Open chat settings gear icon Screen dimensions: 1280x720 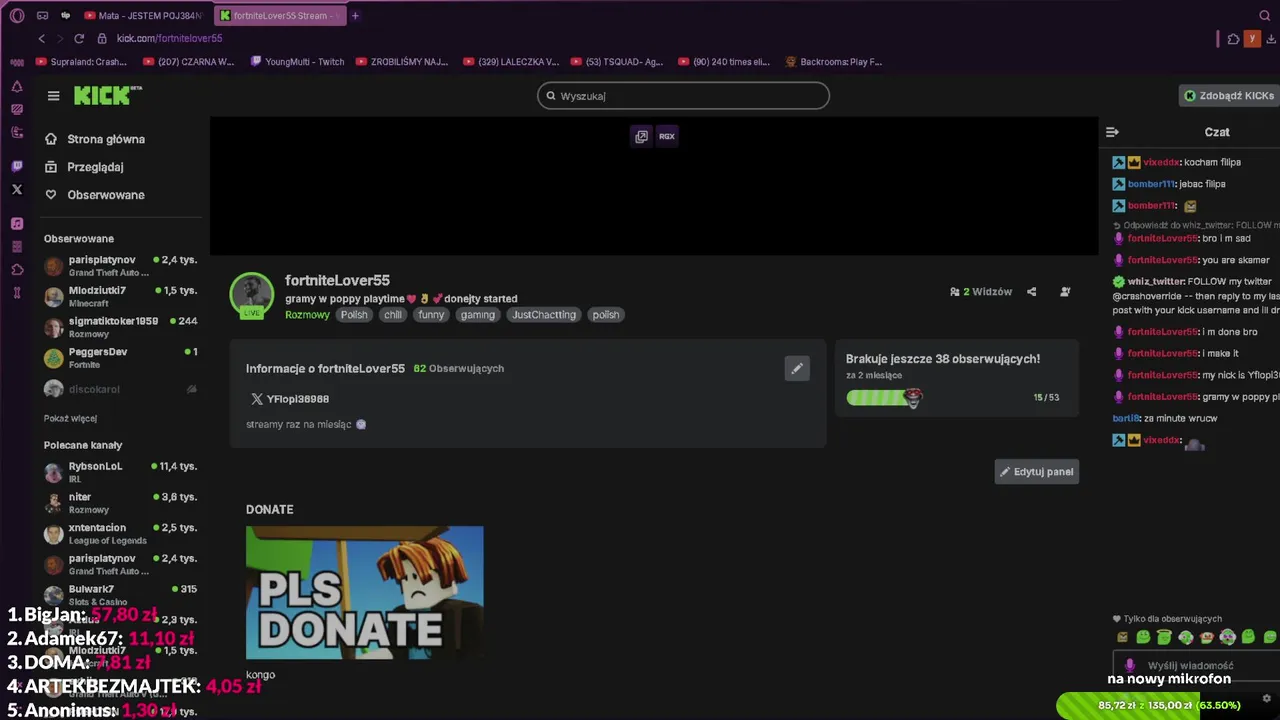pyautogui.click(x=1267, y=699)
